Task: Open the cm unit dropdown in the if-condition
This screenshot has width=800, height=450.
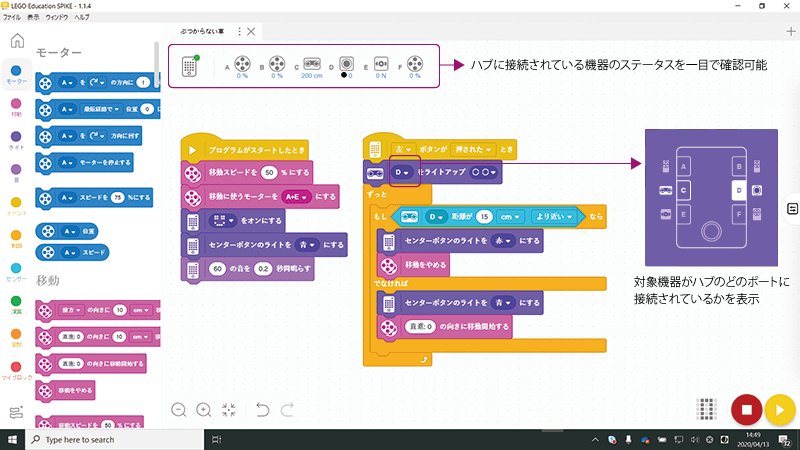Action: pos(510,216)
